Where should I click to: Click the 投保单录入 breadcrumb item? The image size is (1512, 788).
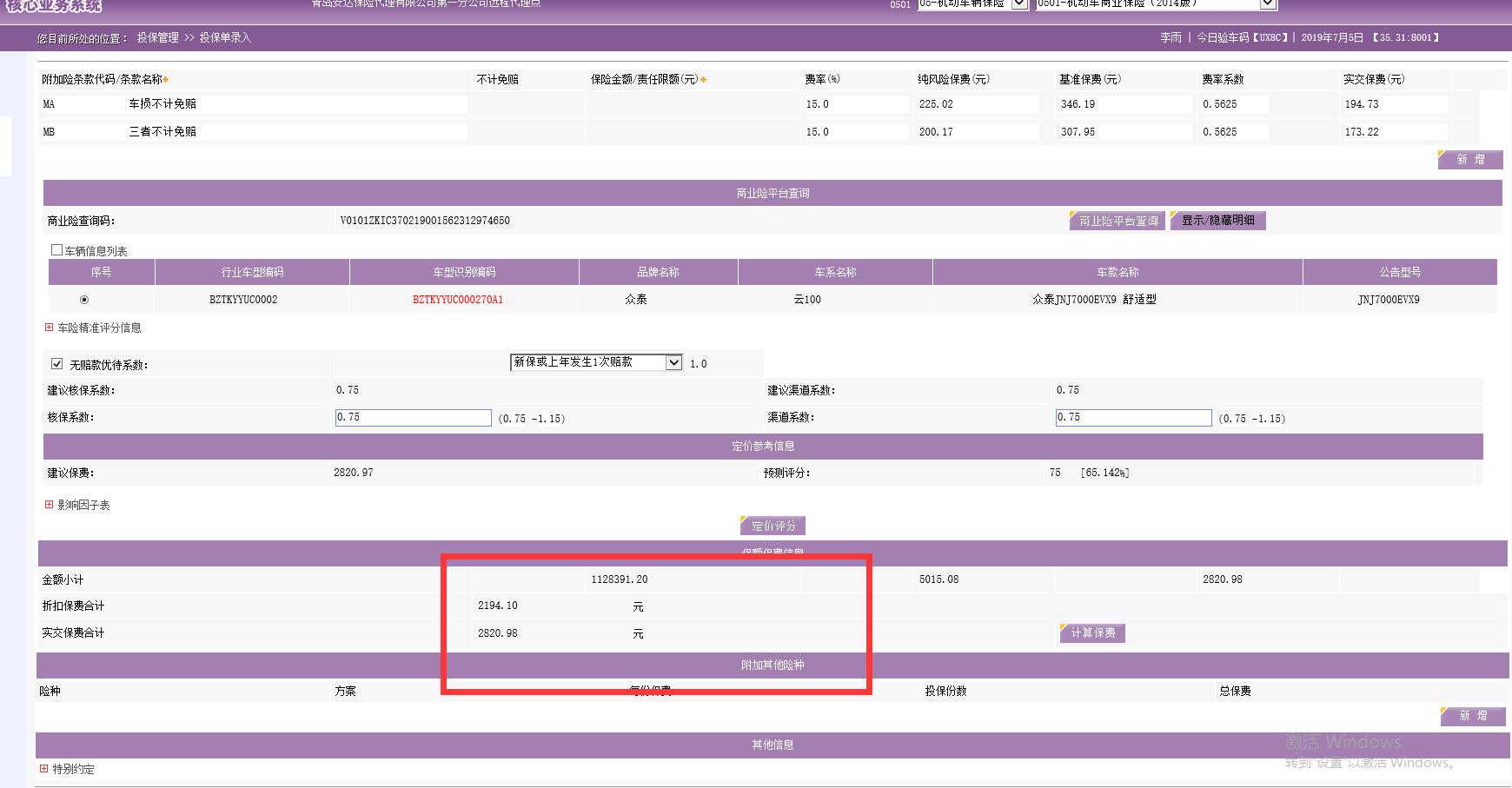(225, 38)
